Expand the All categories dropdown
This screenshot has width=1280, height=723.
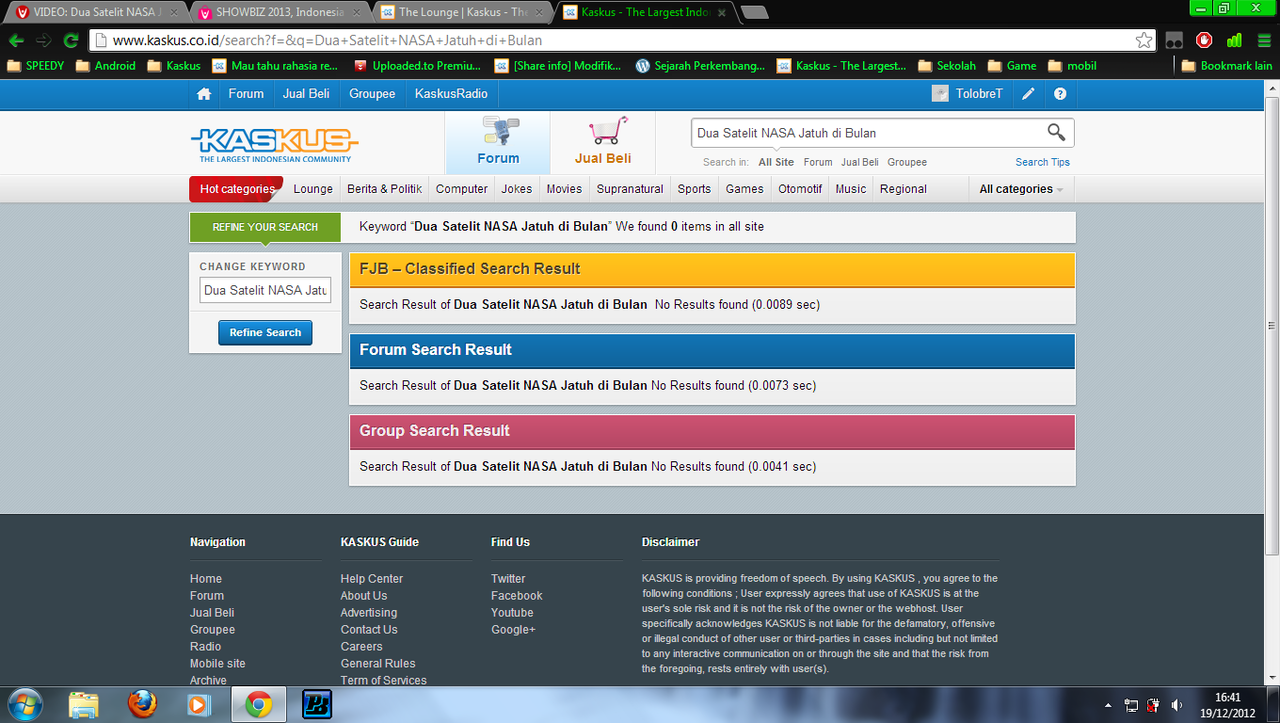pos(1020,189)
